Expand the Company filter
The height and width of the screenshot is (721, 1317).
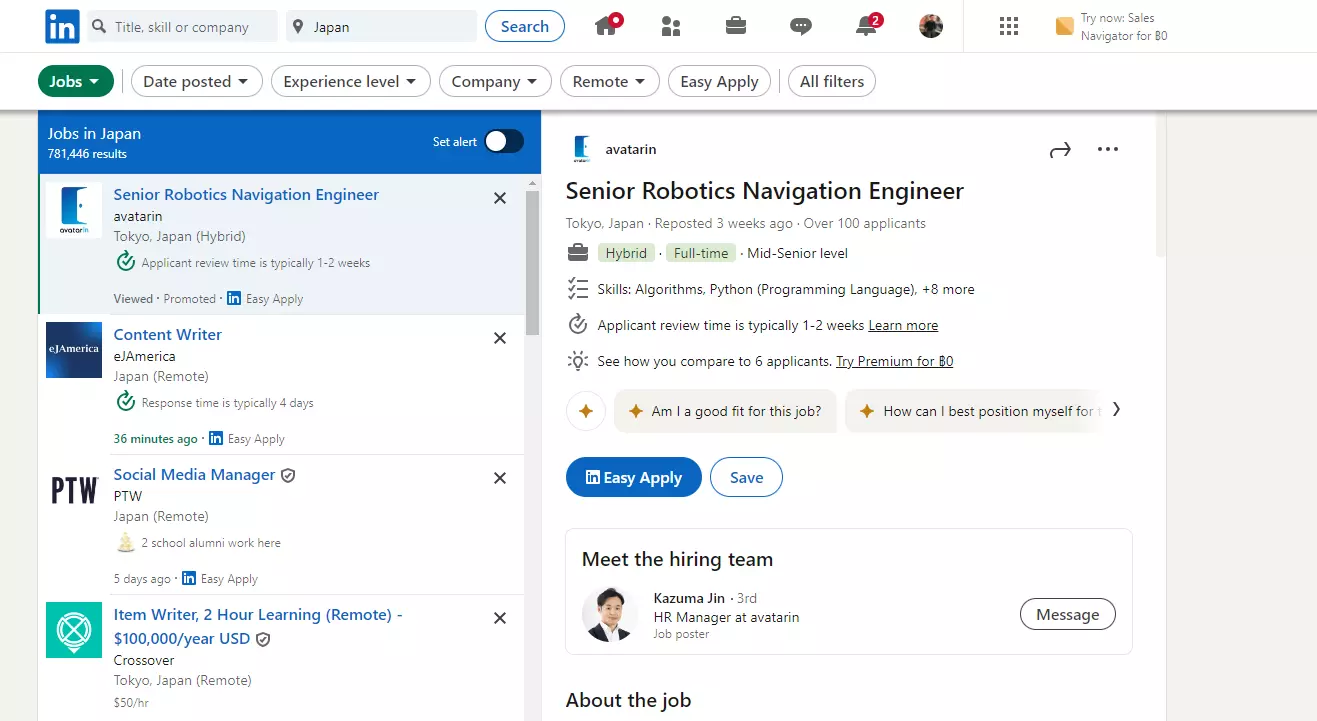(495, 82)
